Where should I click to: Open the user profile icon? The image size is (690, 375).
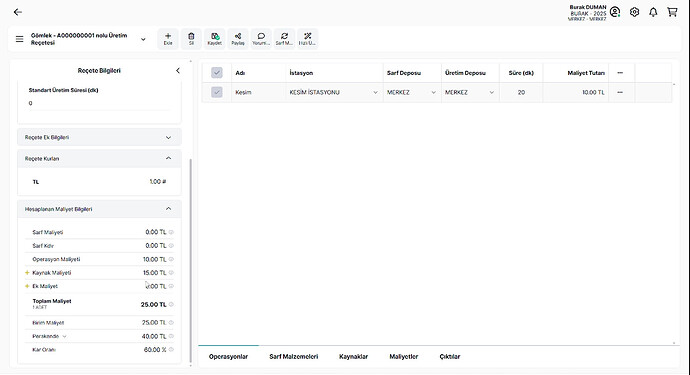point(615,12)
